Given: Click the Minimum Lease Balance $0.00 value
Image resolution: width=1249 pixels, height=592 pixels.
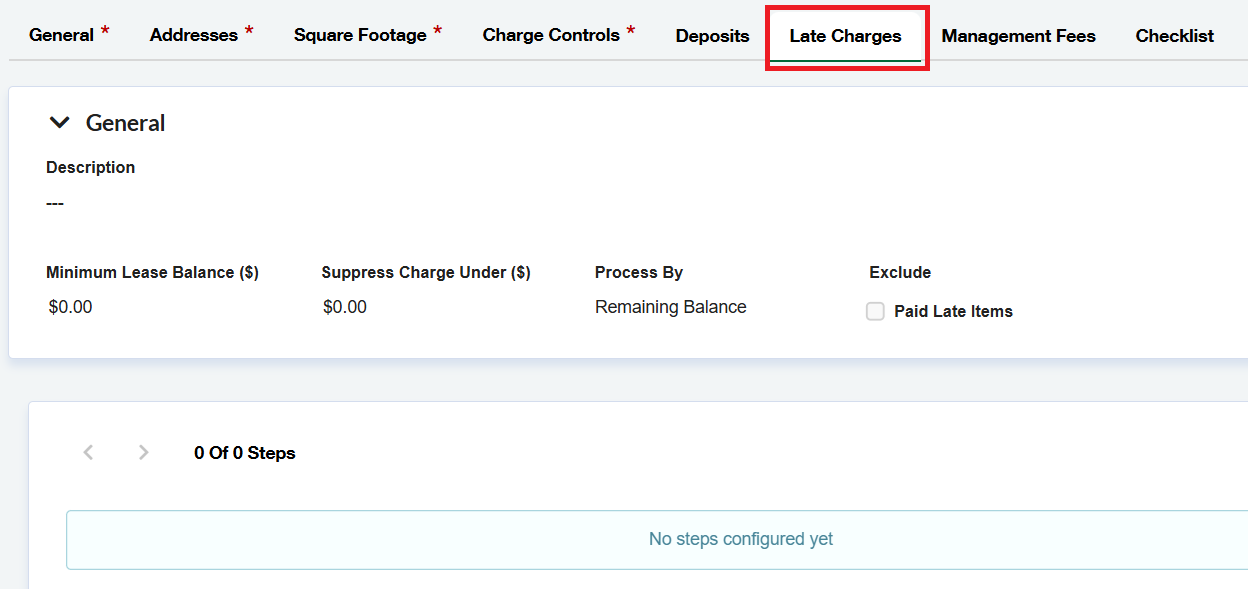Looking at the screenshot, I should pyautogui.click(x=70, y=307).
